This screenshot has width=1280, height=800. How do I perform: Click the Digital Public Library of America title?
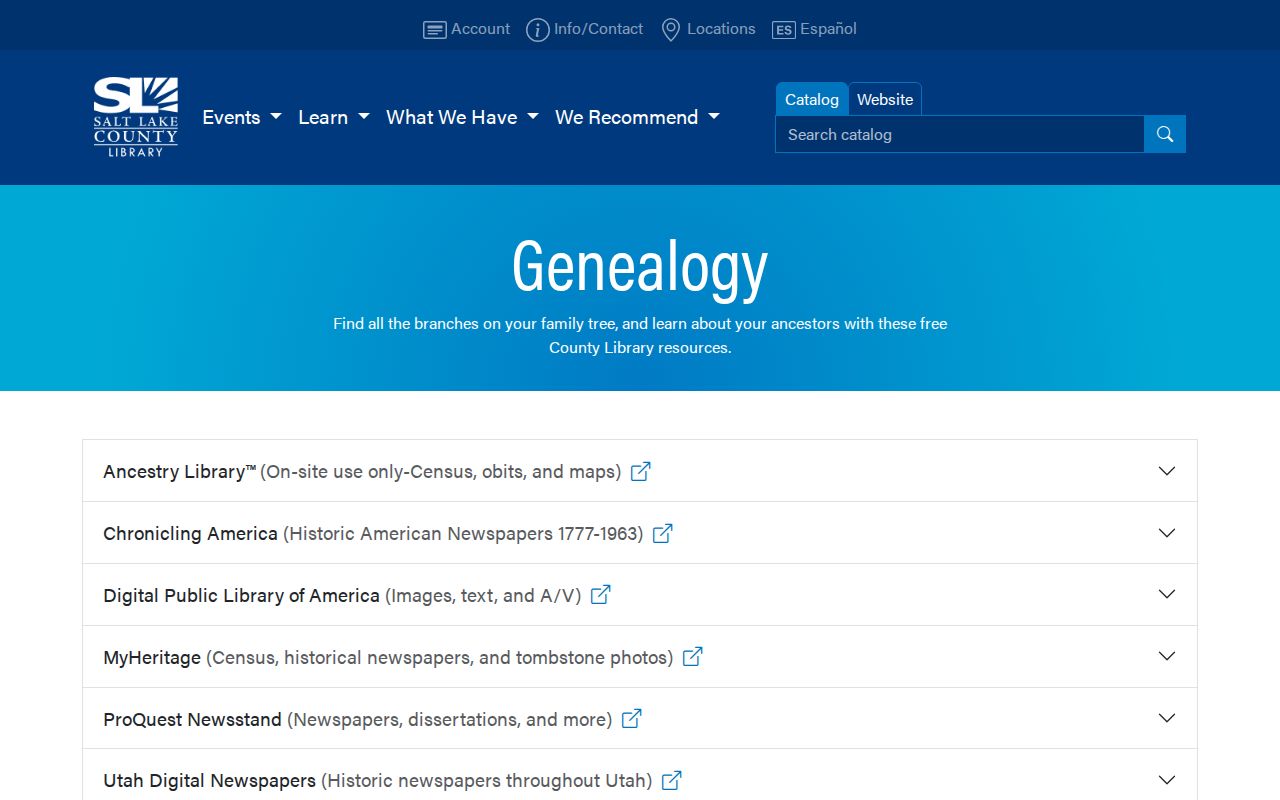241,595
